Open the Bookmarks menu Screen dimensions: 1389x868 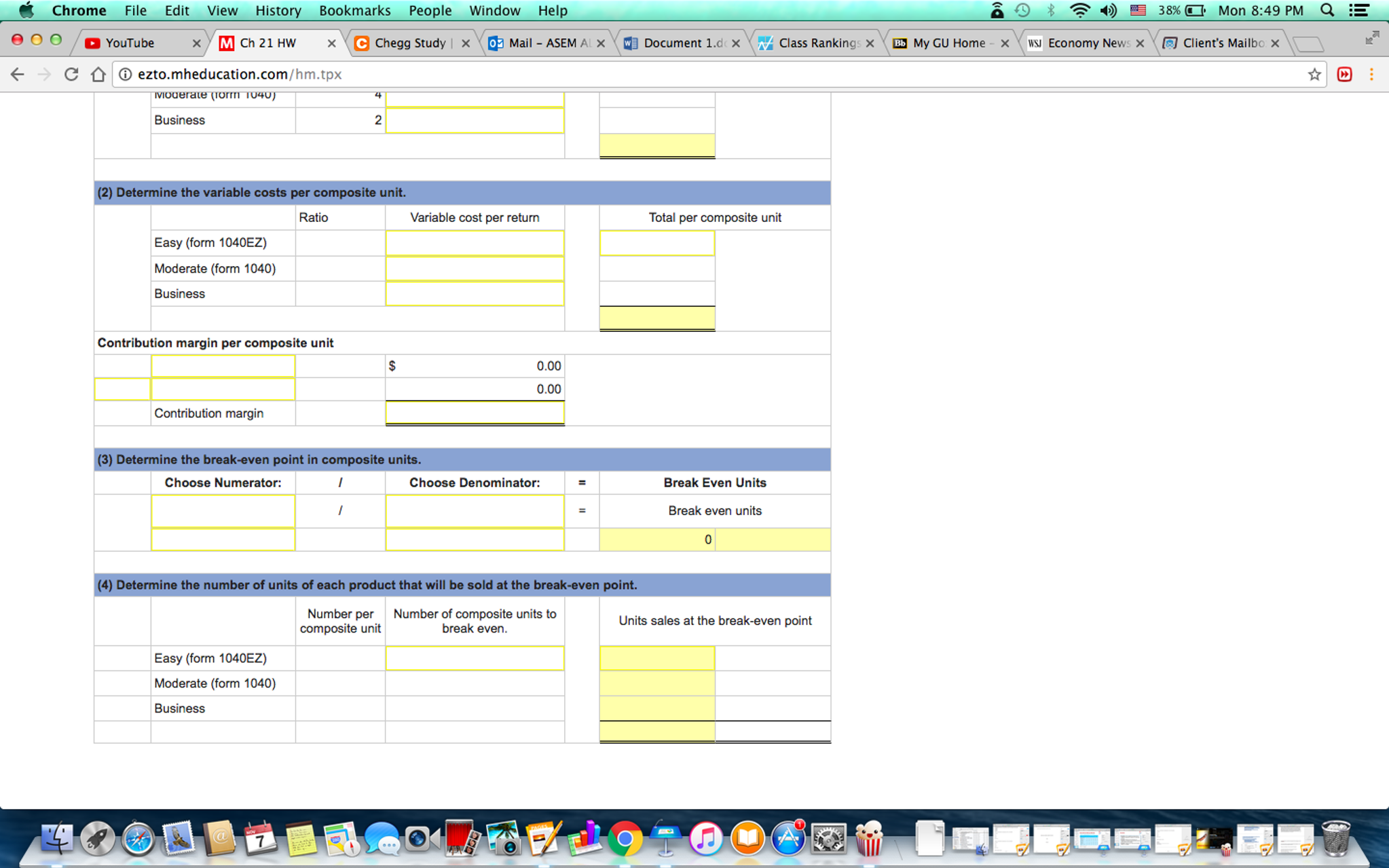click(354, 10)
